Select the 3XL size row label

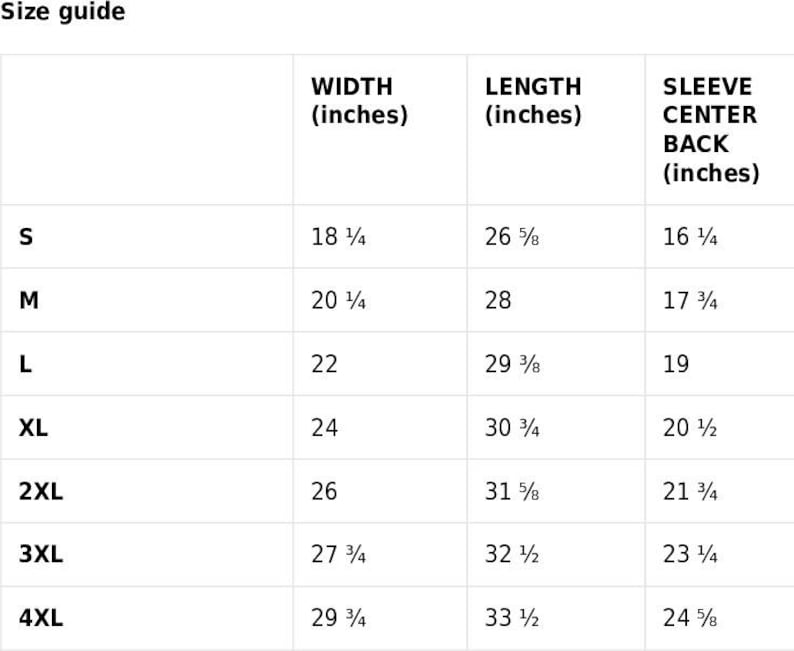click(40, 554)
